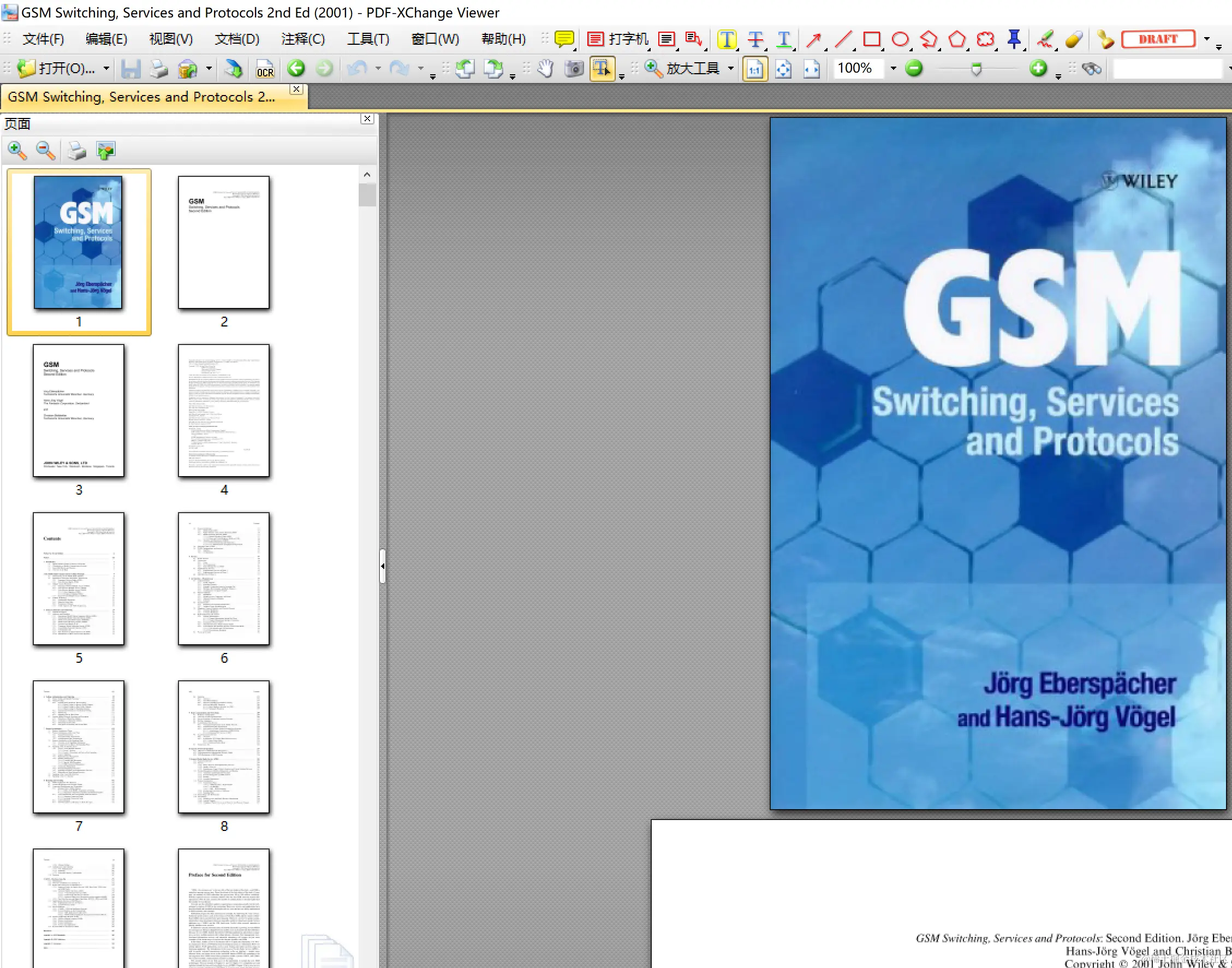The height and width of the screenshot is (968, 1232).
Task: Toggle the select text tool
Action: (603, 69)
